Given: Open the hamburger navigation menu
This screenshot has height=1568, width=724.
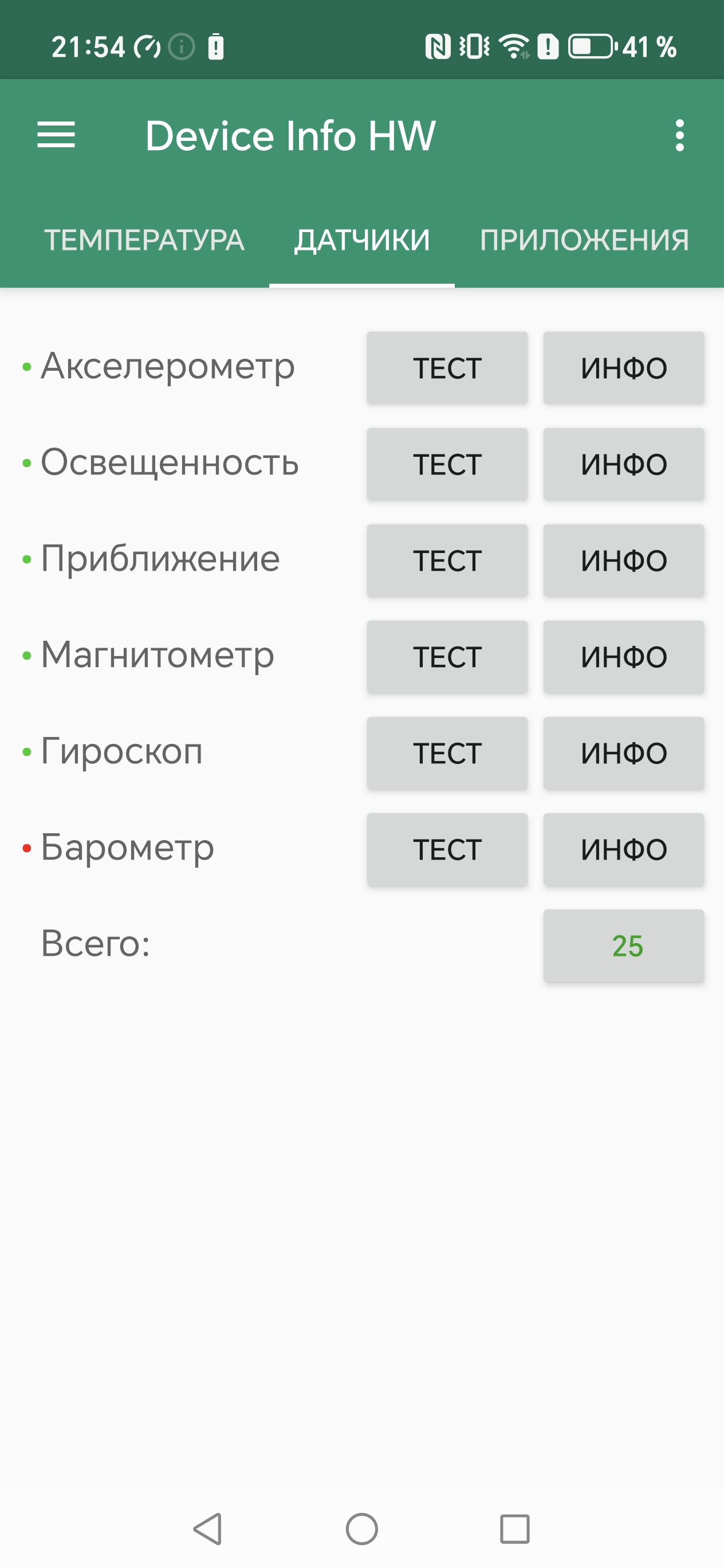Looking at the screenshot, I should tap(56, 135).
